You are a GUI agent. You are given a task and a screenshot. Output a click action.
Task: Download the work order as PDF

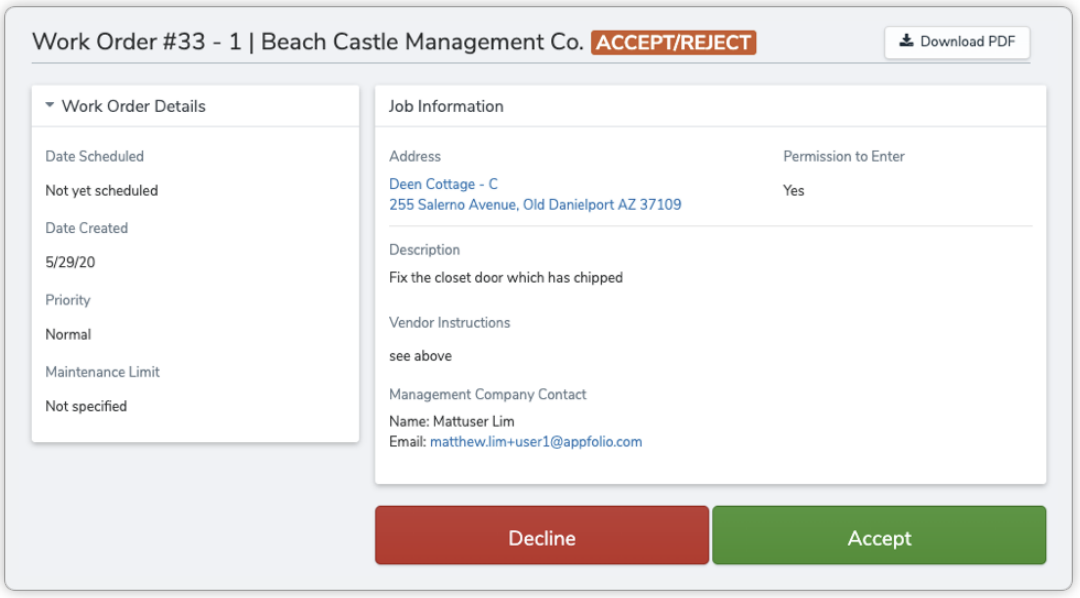click(x=956, y=42)
